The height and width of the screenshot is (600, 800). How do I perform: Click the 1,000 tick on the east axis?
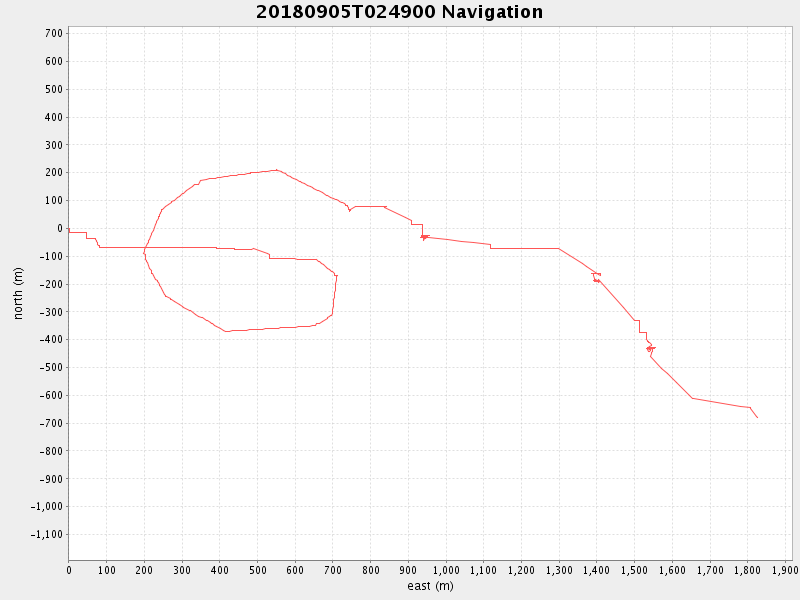445,570
